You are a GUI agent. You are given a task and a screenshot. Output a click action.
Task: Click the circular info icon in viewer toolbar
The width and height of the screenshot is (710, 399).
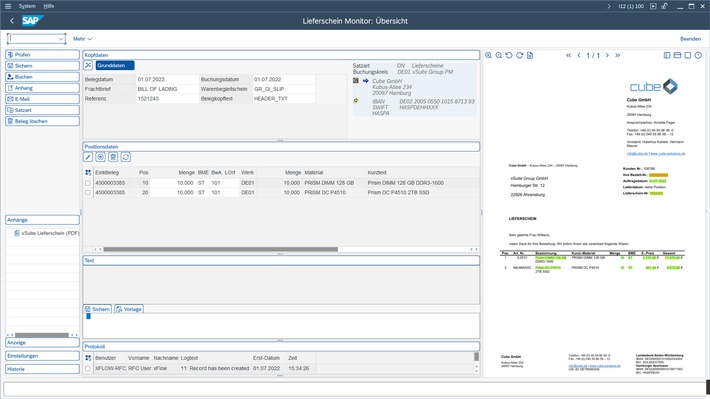(698, 55)
